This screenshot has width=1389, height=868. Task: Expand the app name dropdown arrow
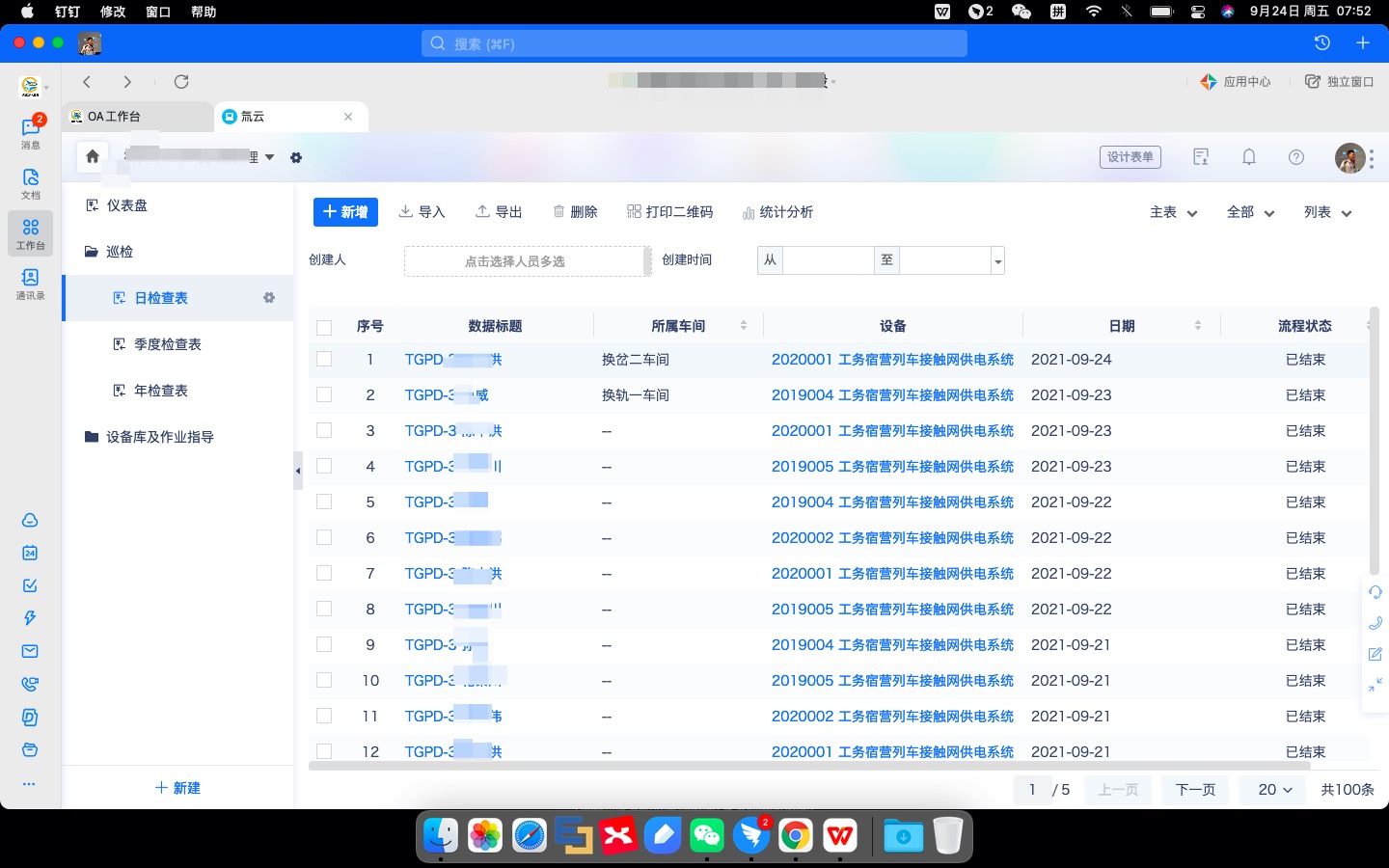[x=270, y=157]
